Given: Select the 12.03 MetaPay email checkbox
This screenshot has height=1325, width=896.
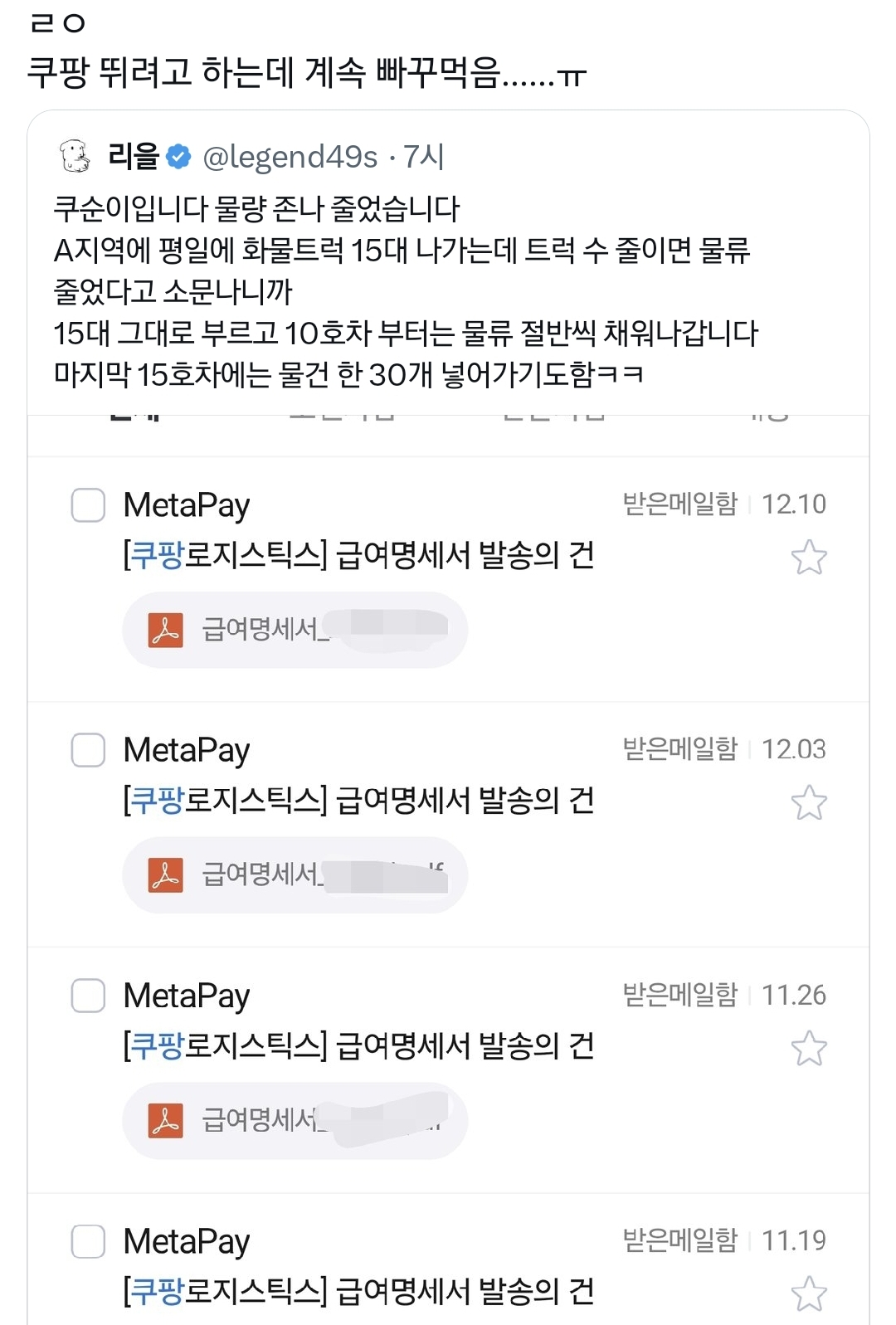Looking at the screenshot, I should click(88, 750).
